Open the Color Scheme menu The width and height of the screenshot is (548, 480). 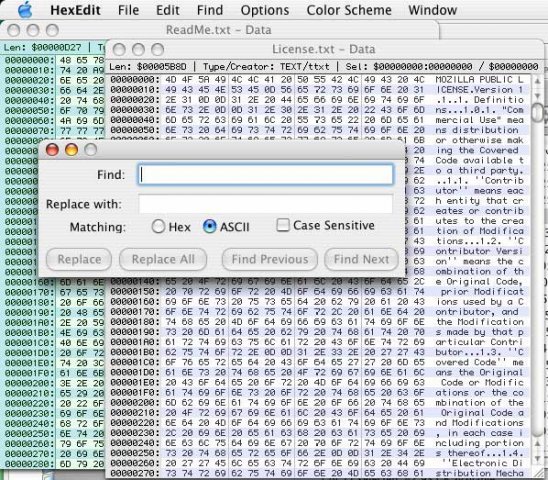pyautogui.click(x=349, y=10)
